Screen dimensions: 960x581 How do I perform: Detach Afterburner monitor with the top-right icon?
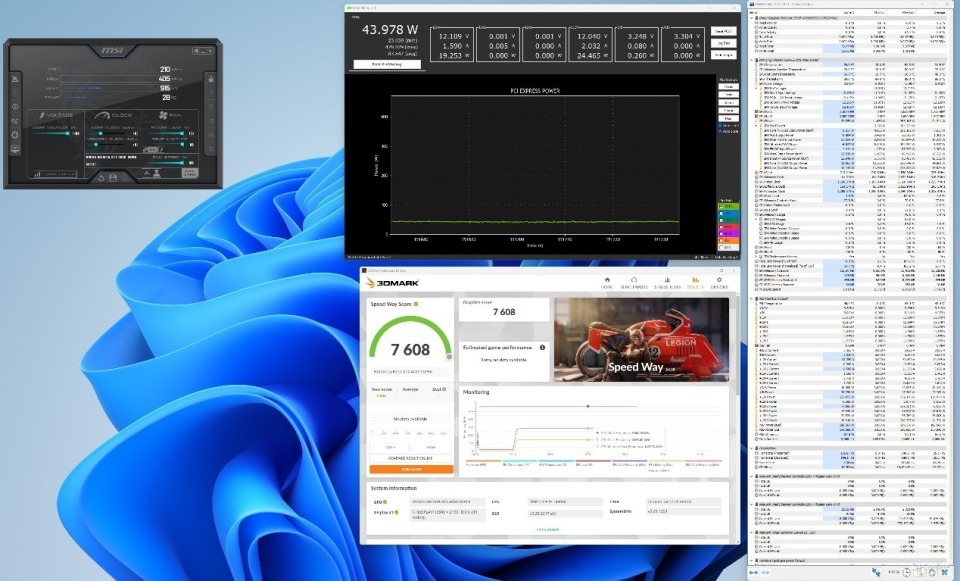tap(196, 51)
